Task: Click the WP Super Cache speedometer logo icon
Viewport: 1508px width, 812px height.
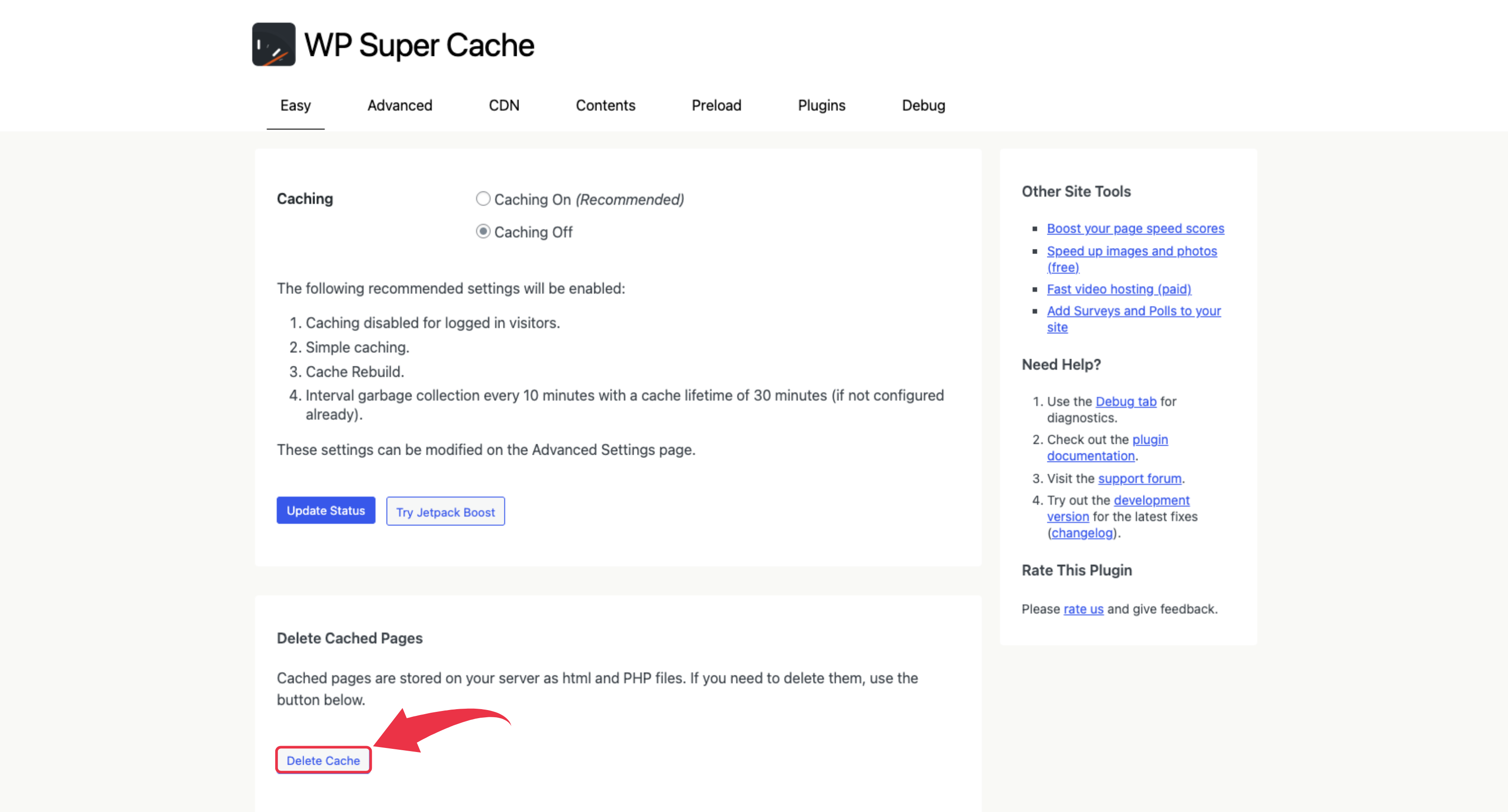Action: (273, 45)
